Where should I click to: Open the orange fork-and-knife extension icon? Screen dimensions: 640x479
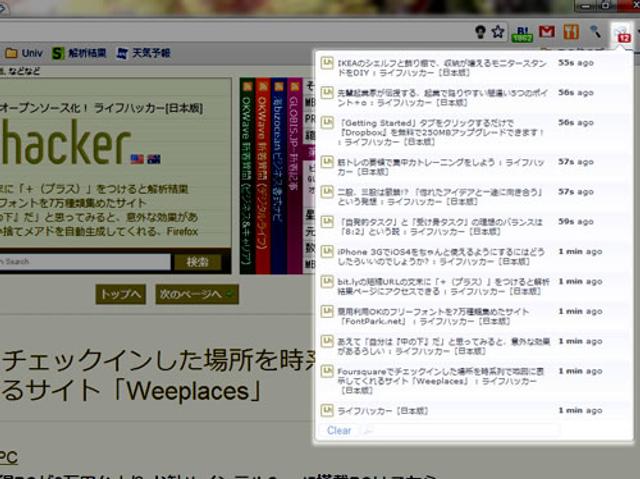coord(571,31)
